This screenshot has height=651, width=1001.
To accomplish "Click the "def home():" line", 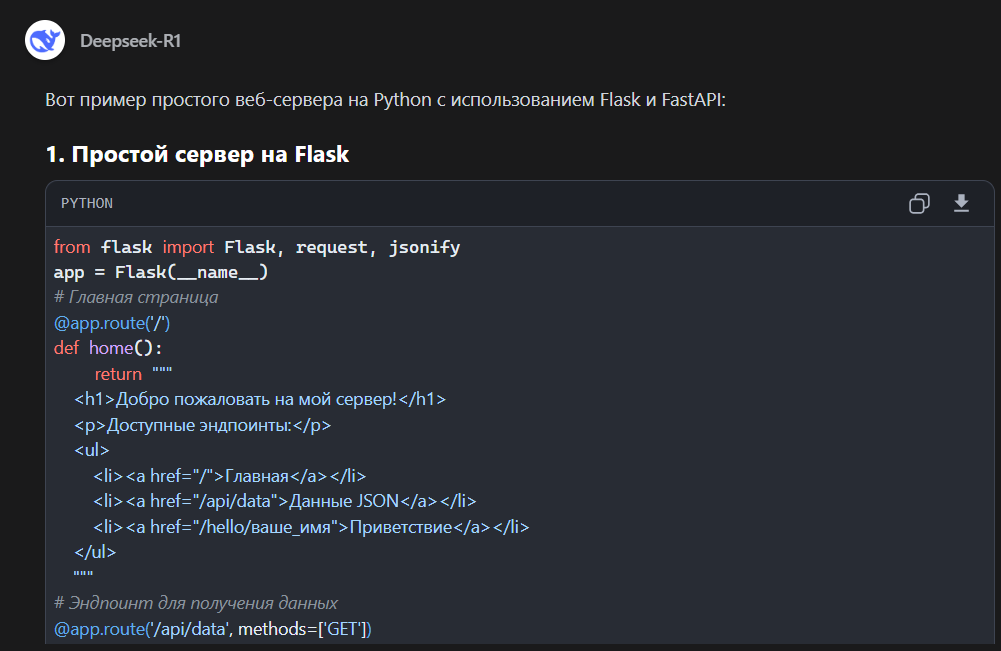I will (x=108, y=348).
